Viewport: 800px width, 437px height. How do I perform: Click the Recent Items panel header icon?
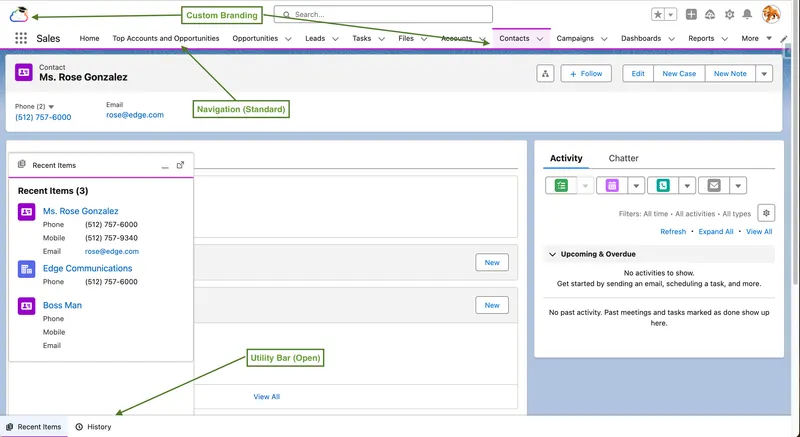click(21, 165)
